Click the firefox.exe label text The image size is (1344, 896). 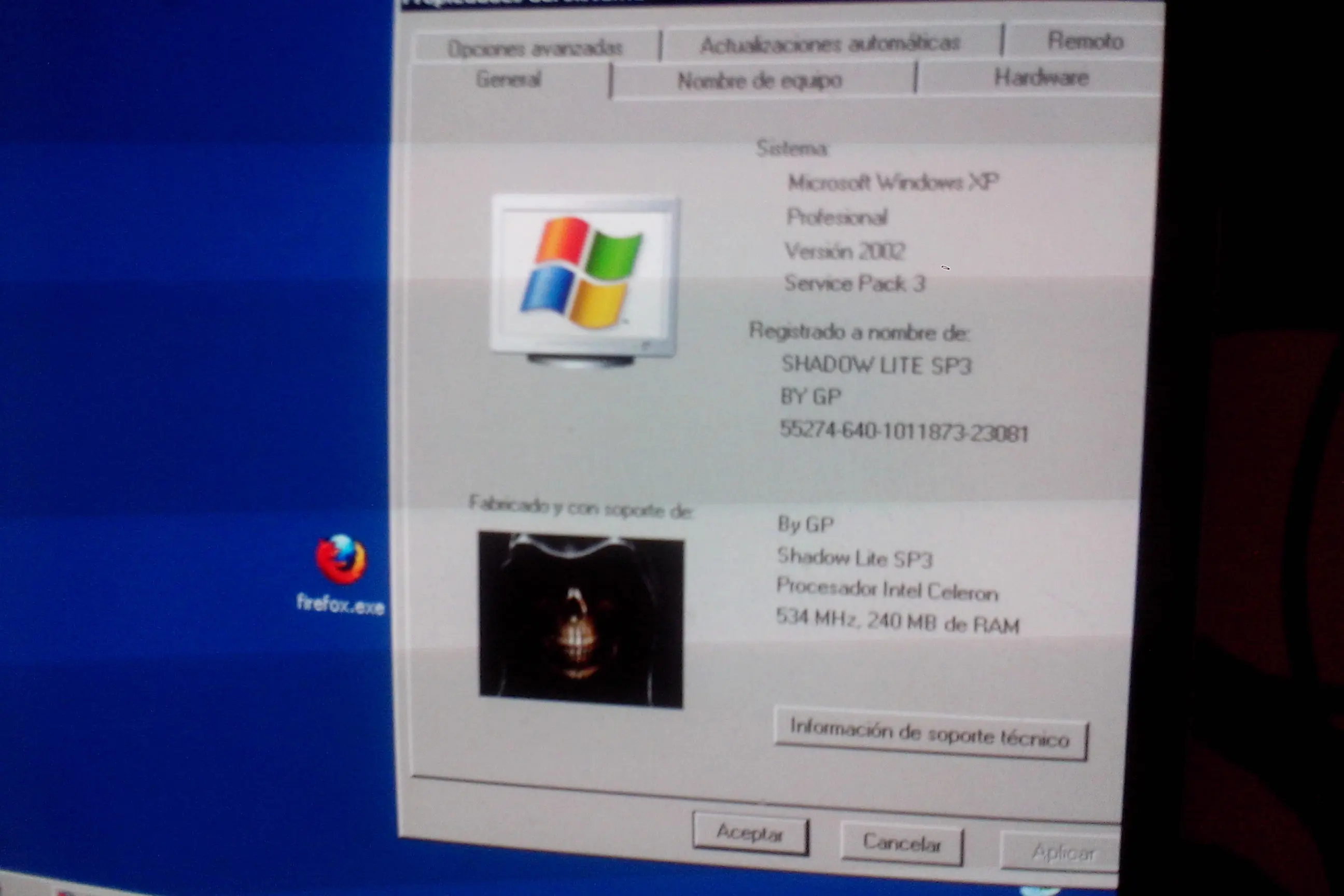(341, 604)
